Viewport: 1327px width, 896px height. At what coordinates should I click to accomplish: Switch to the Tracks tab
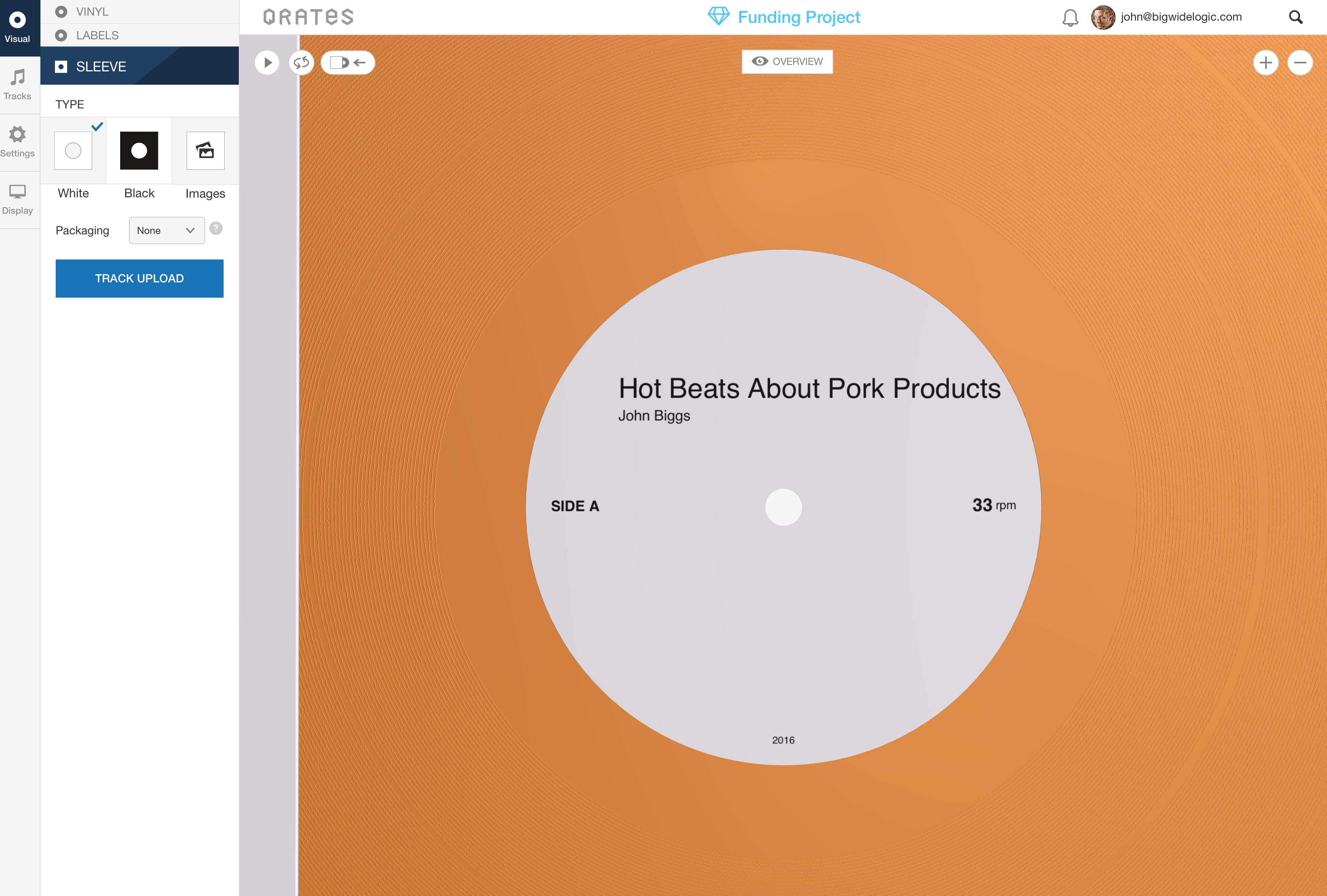(x=18, y=84)
